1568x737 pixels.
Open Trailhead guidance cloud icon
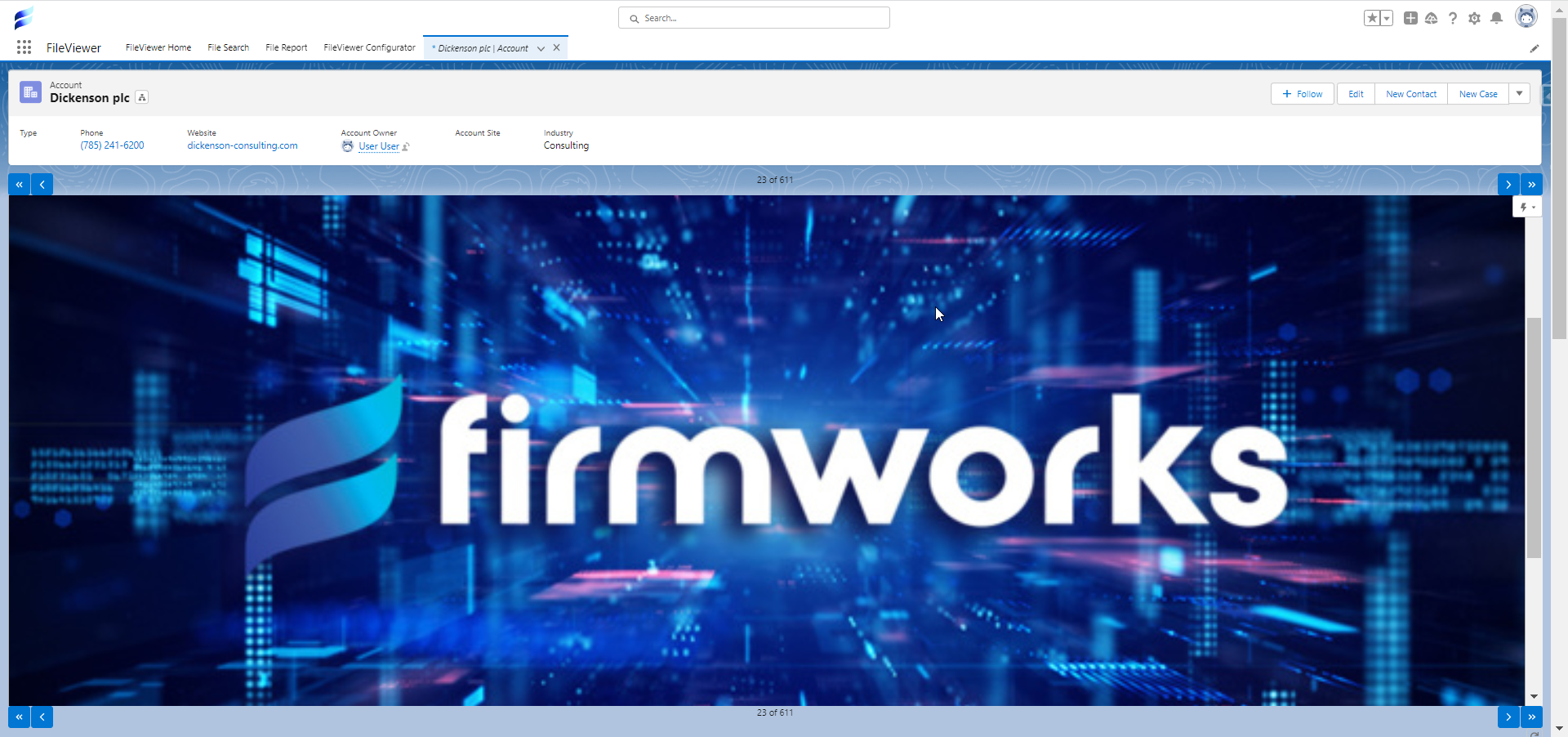pyautogui.click(x=1432, y=18)
